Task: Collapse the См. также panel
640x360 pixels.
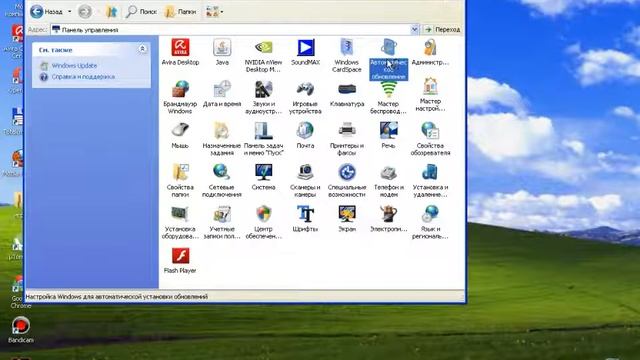Action: (142, 49)
